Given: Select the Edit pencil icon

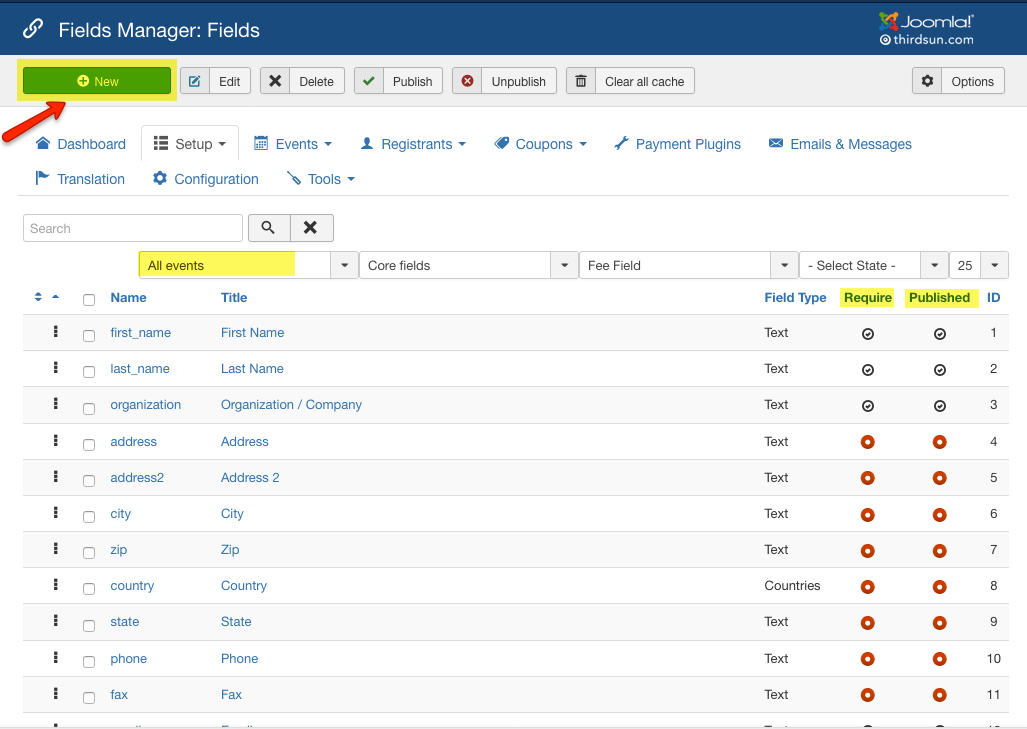Looking at the screenshot, I should [x=193, y=81].
